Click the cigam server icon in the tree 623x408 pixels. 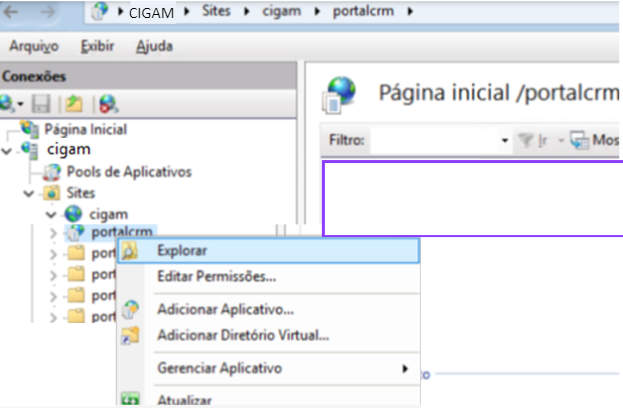(x=30, y=150)
